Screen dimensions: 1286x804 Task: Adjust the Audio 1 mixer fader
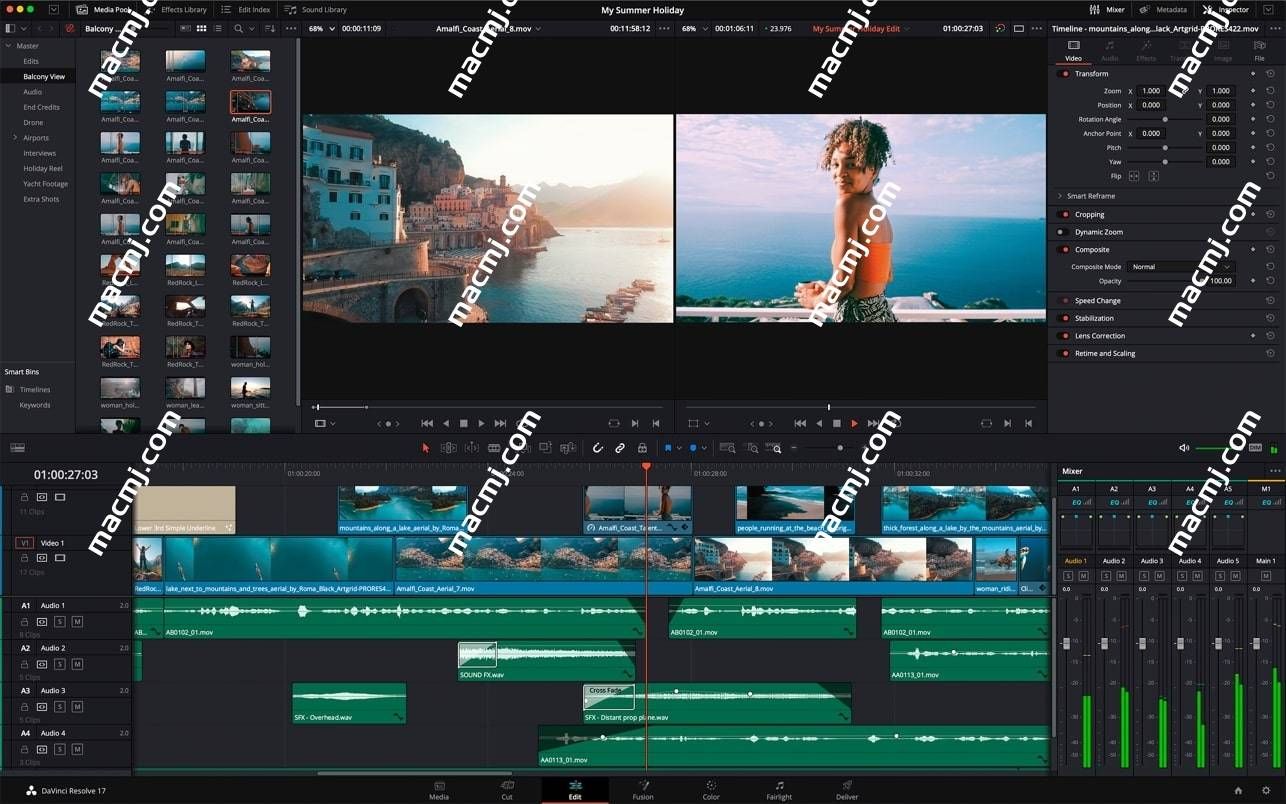[1066, 643]
